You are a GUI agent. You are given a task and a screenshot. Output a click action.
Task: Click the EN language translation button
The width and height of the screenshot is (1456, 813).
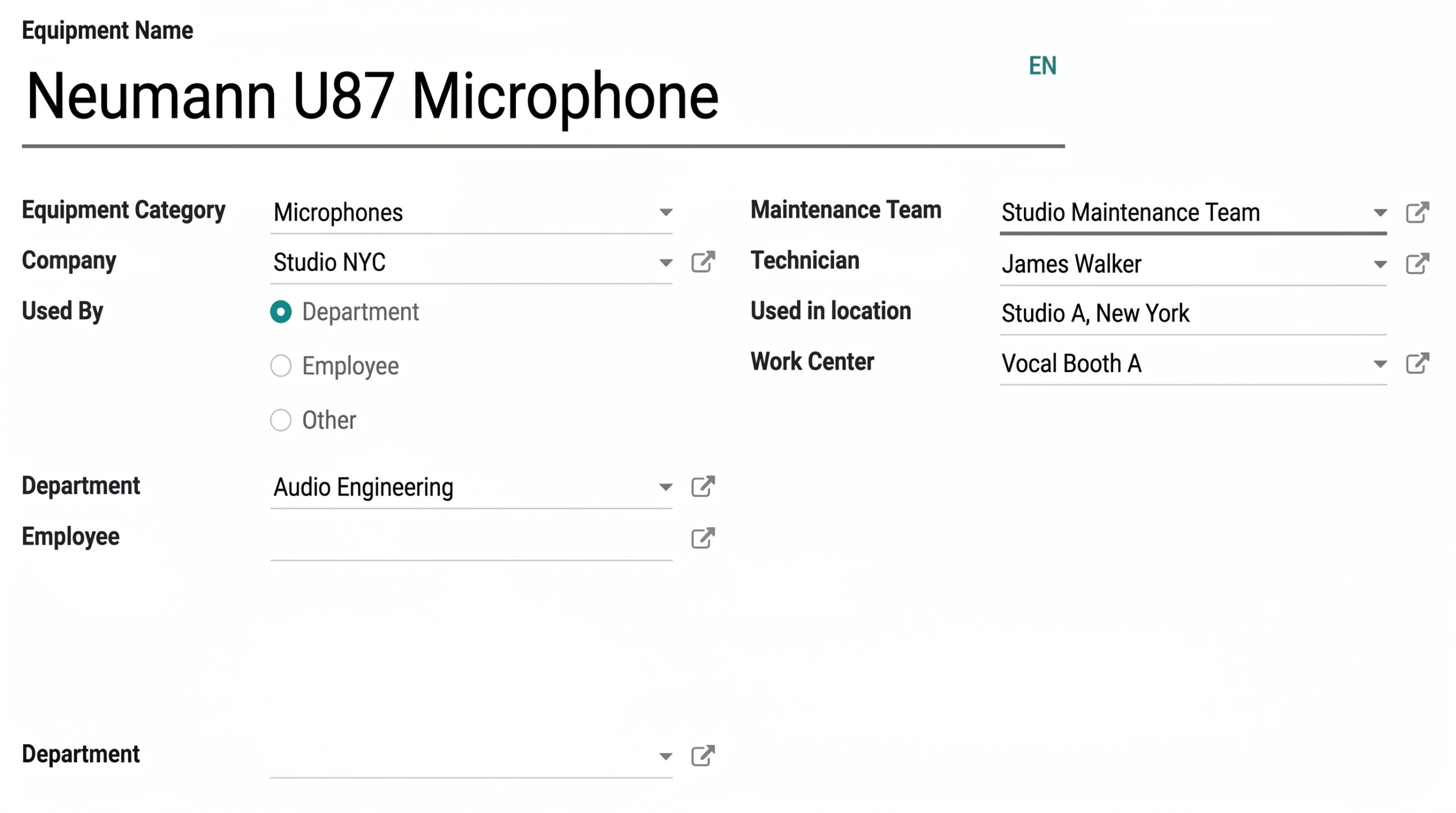click(x=1043, y=66)
